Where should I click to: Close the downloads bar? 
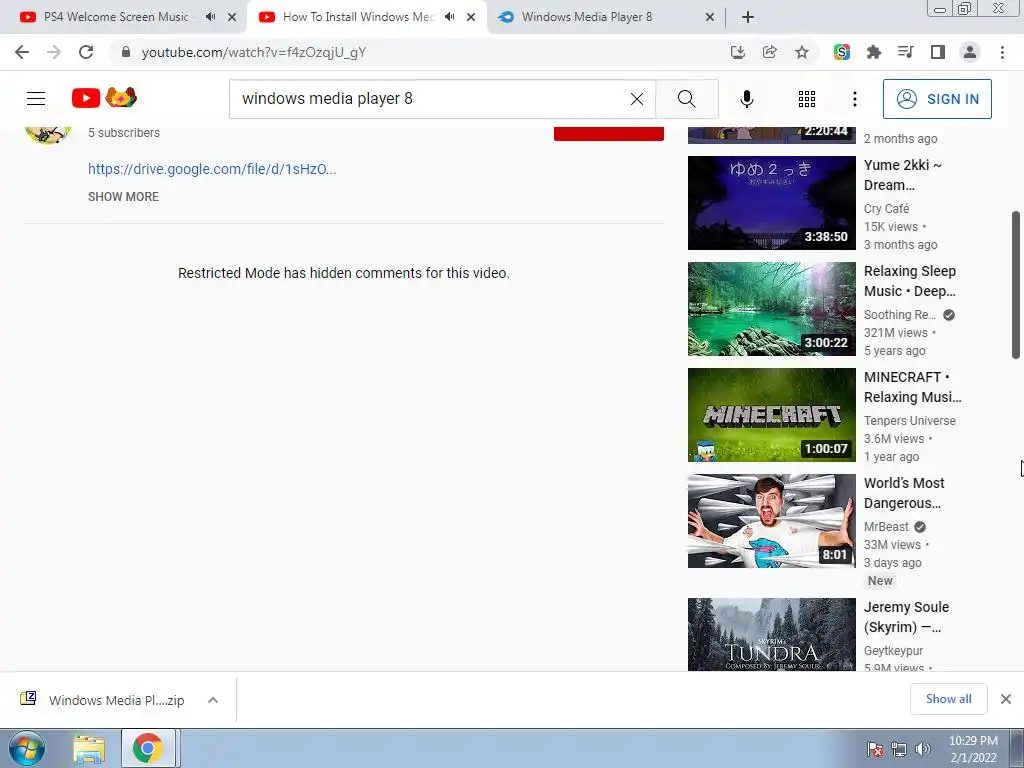coord(1006,699)
